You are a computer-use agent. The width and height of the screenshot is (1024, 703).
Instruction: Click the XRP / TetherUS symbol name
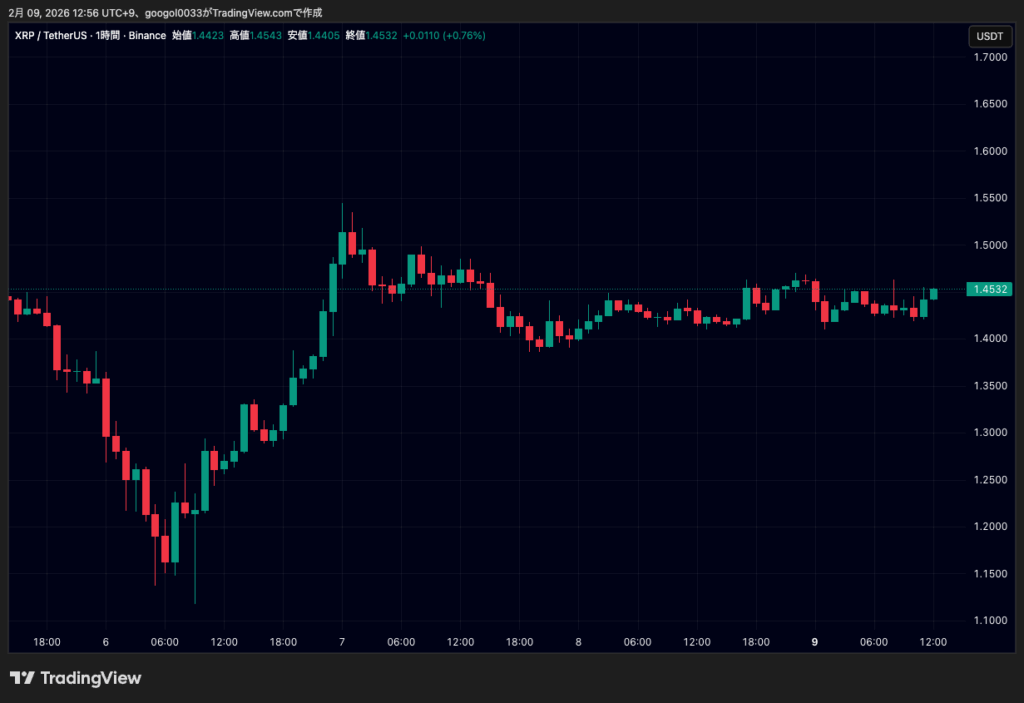51,35
